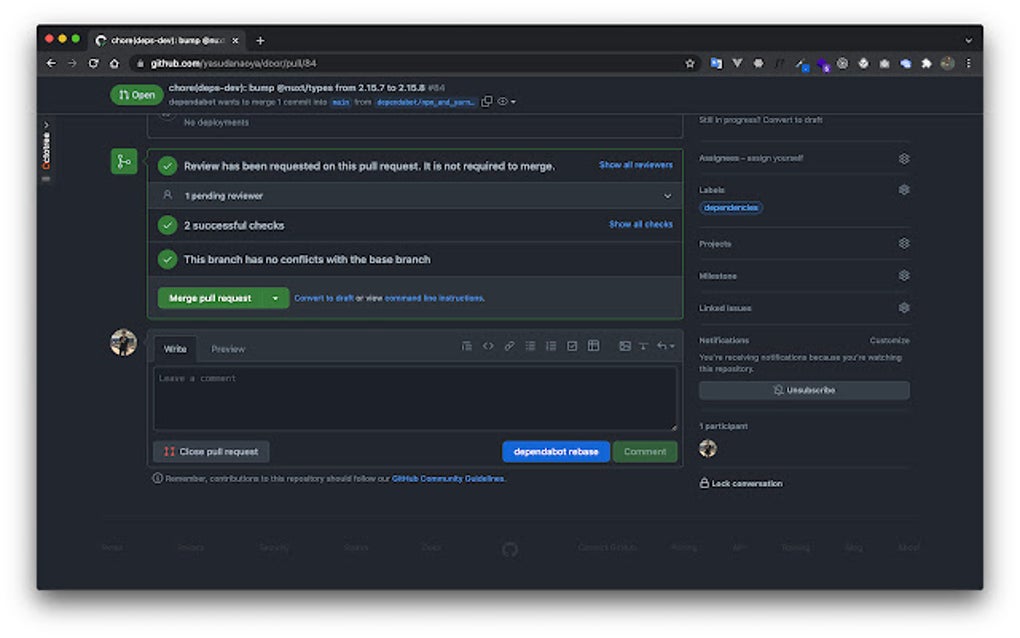
Task: Open the tab search chevron in Chrome
Action: [x=969, y=40]
